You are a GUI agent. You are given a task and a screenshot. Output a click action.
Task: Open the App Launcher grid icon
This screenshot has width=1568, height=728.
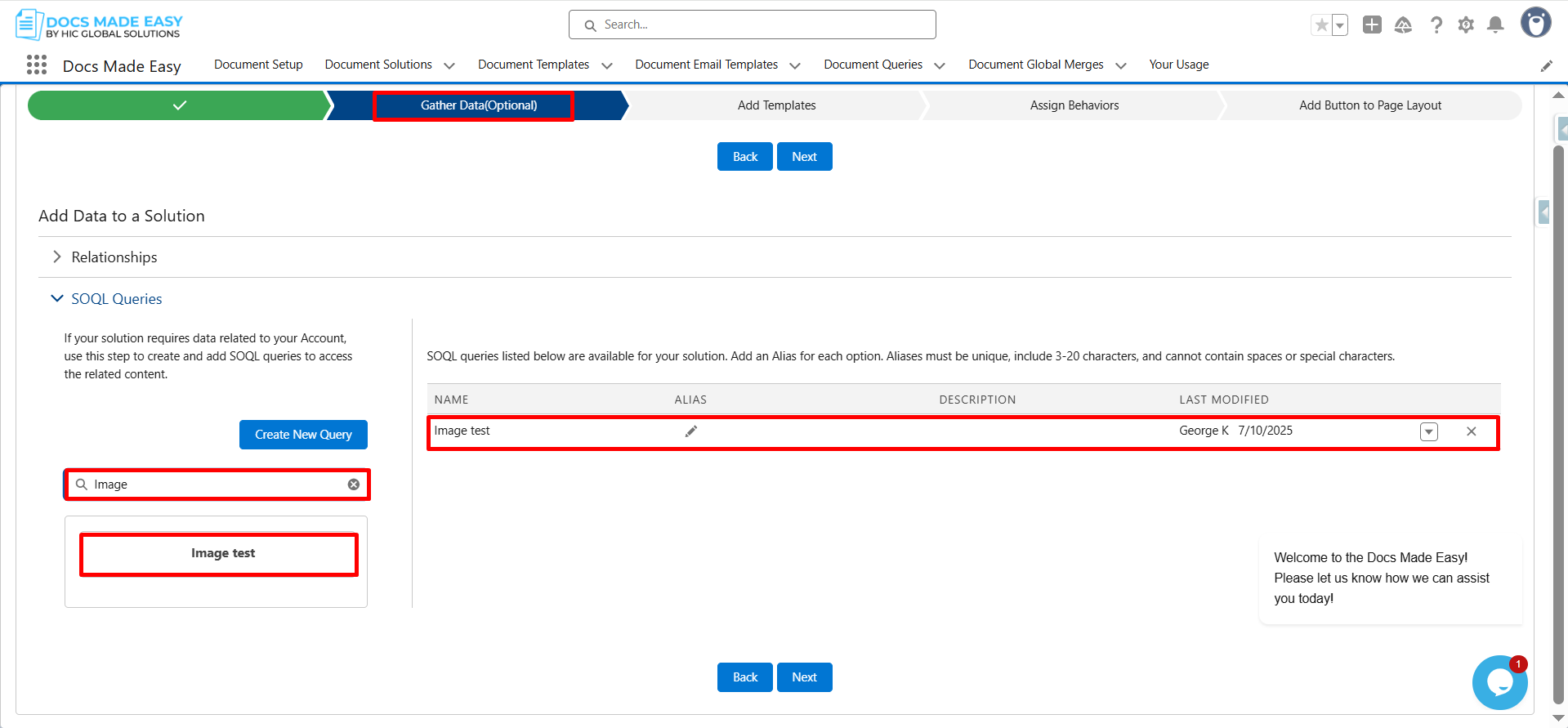(37, 65)
